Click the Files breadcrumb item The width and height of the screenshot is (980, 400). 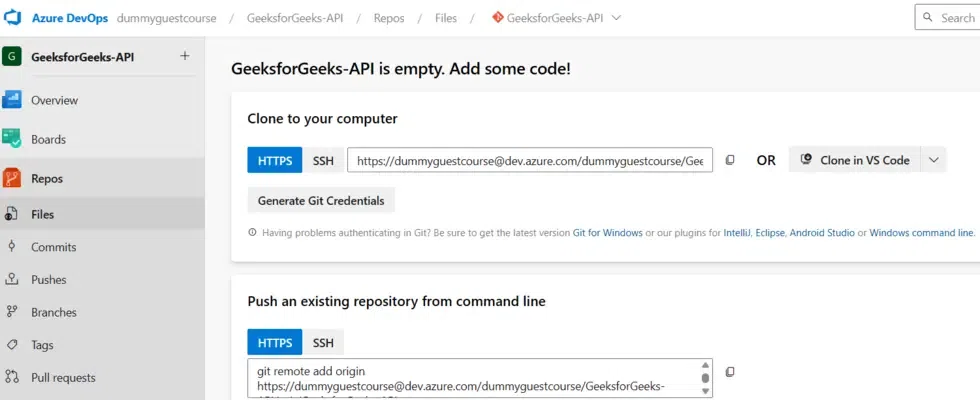[446, 18]
